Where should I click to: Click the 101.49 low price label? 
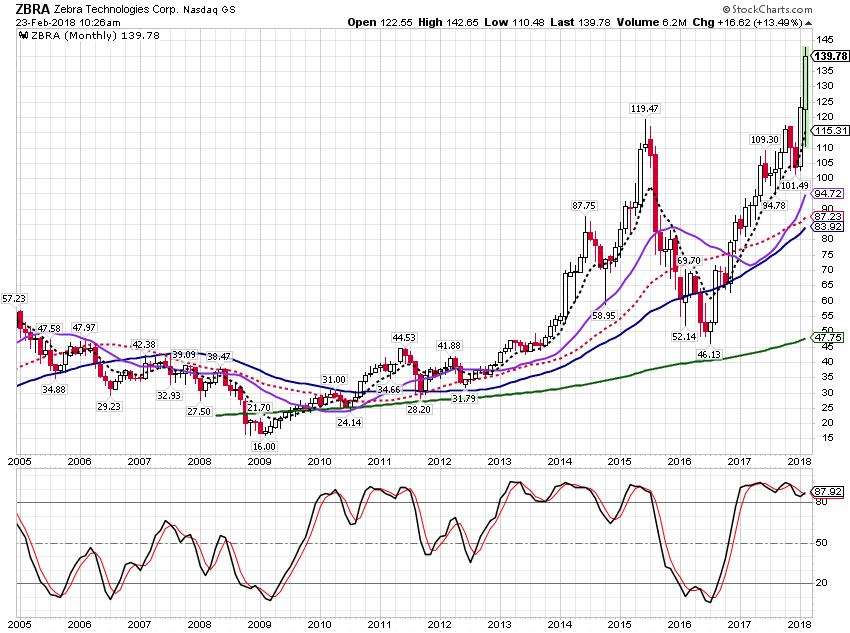[795, 185]
